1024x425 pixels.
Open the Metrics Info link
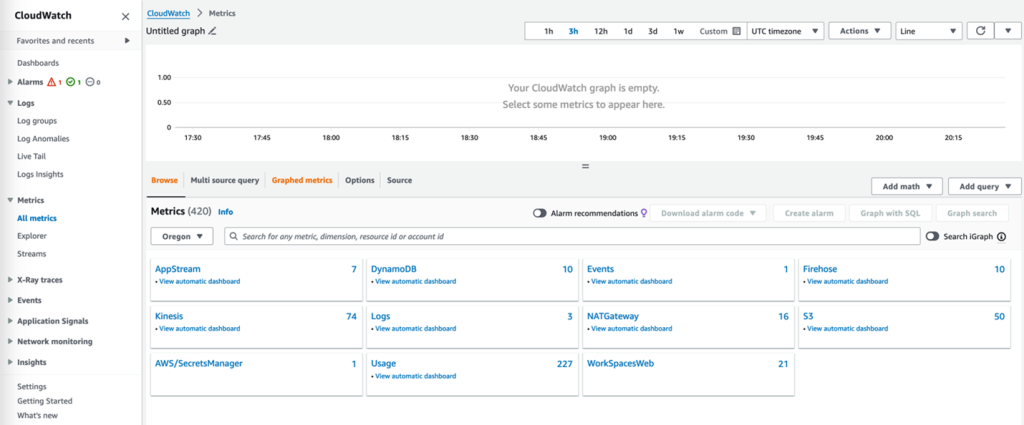225,212
